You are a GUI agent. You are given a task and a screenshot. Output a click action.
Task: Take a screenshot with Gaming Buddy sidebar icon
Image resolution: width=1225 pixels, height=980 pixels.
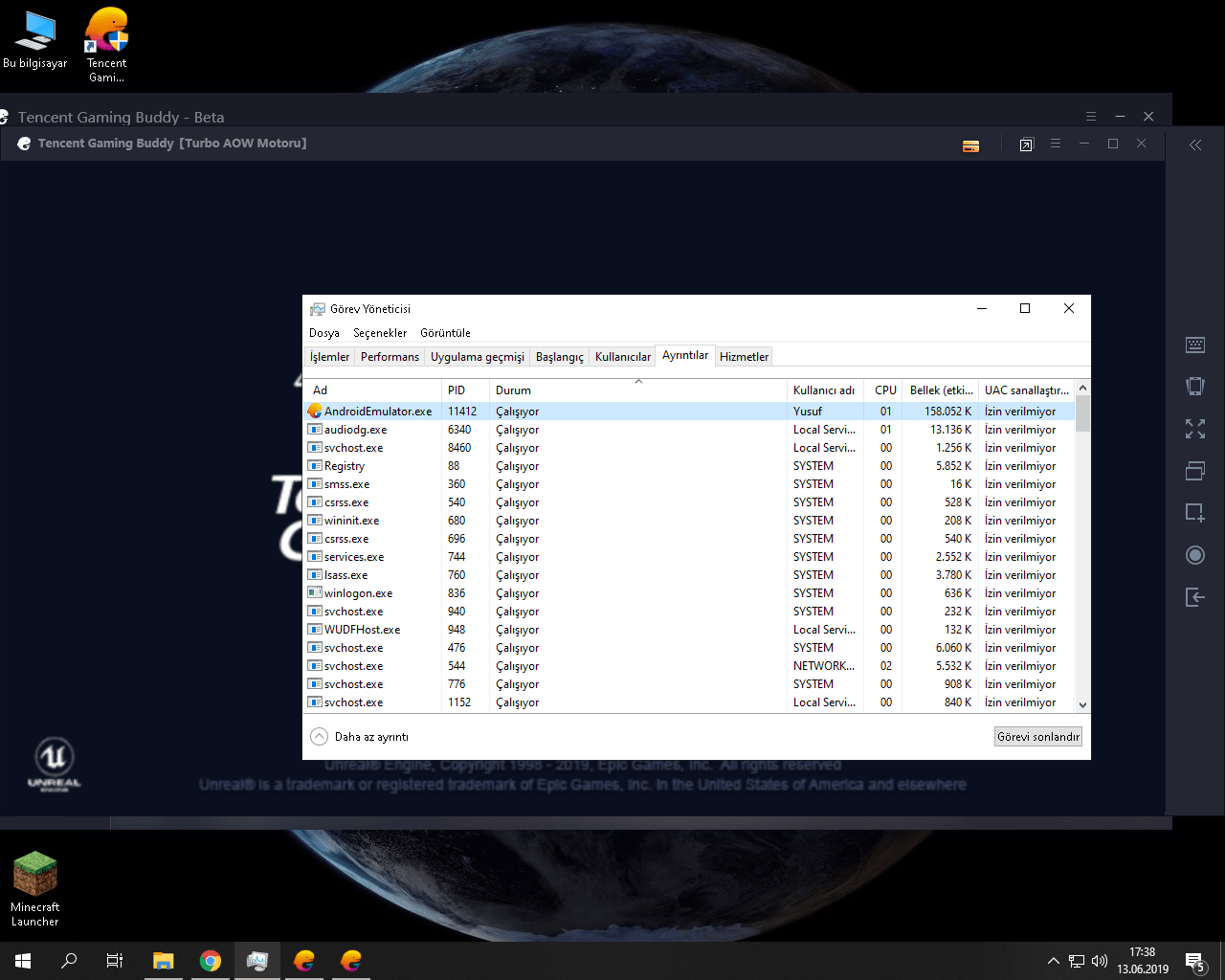pos(1195,513)
